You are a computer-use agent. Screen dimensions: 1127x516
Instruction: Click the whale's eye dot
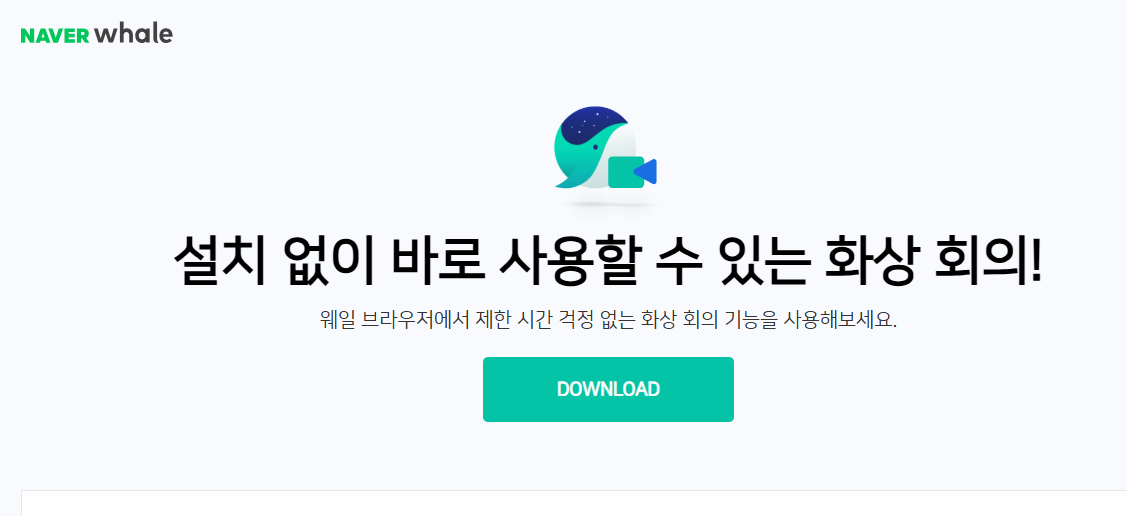(x=595, y=147)
